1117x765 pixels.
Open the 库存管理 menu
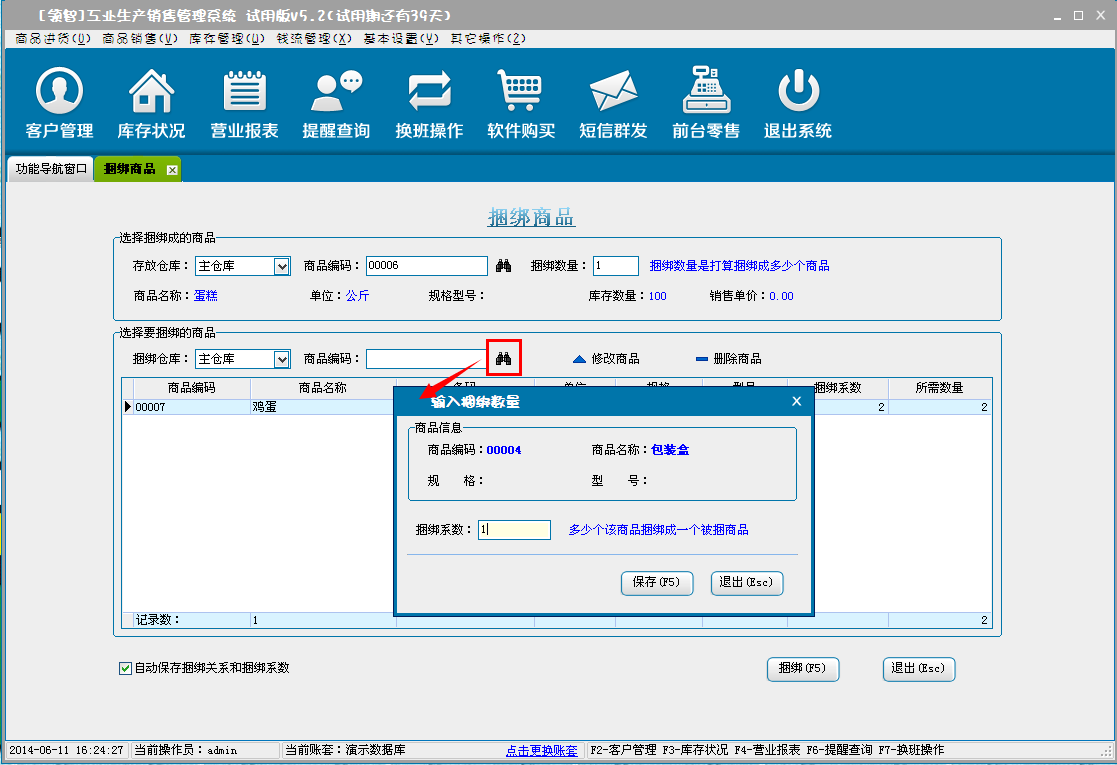coord(227,38)
